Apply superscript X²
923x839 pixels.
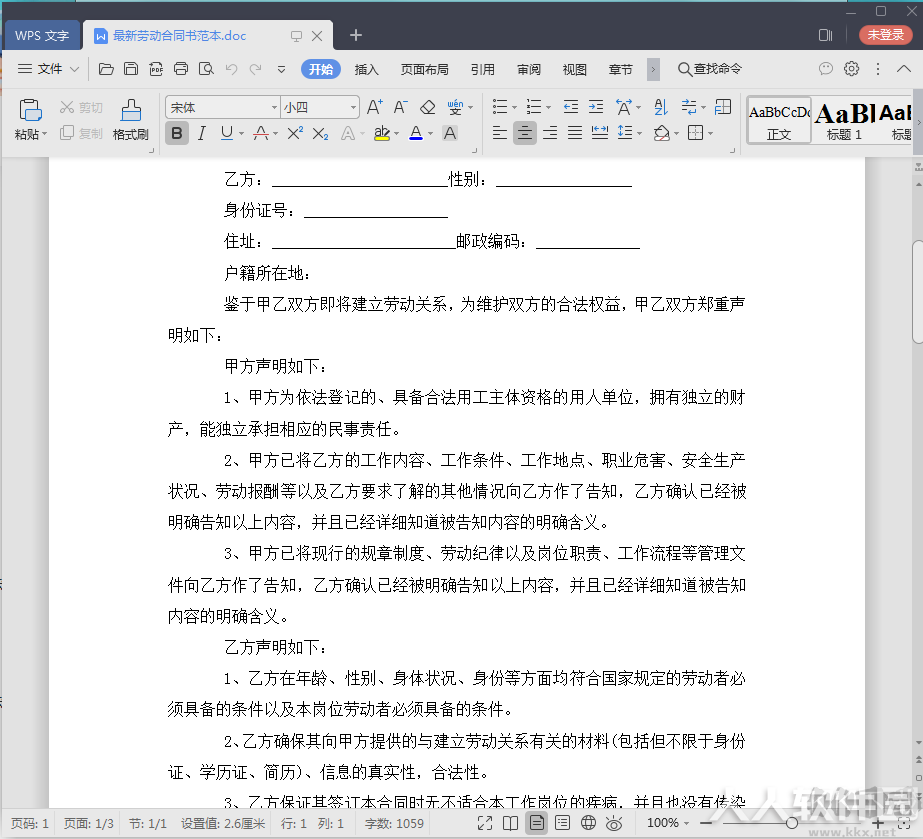(x=295, y=134)
